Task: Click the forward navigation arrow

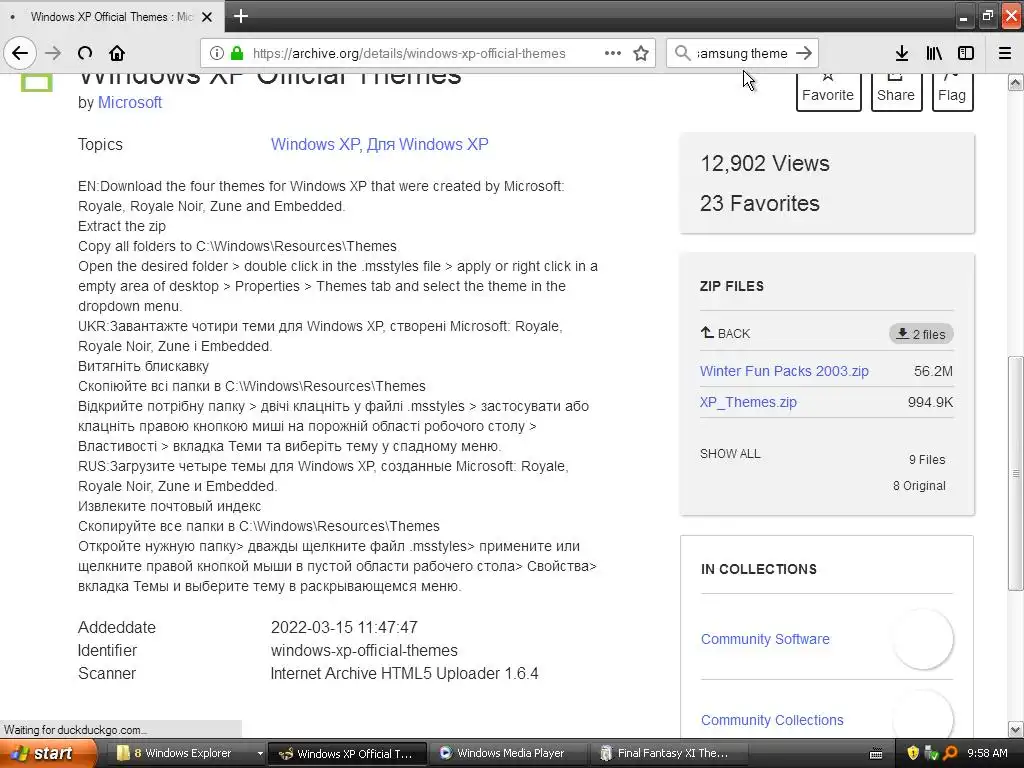Action: 53,53
